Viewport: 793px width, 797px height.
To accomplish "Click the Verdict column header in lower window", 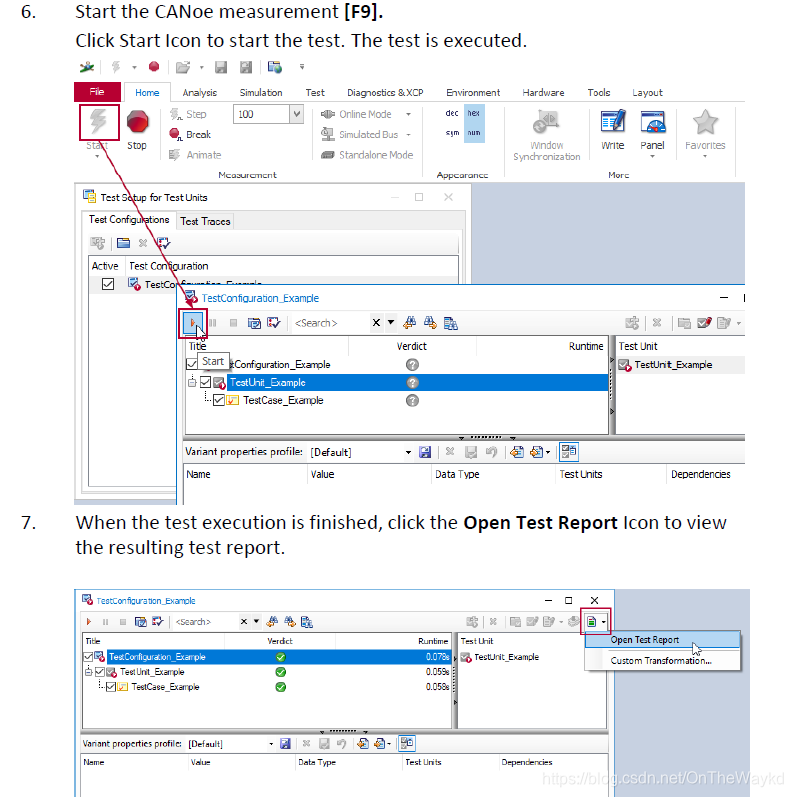I will click(x=280, y=641).
